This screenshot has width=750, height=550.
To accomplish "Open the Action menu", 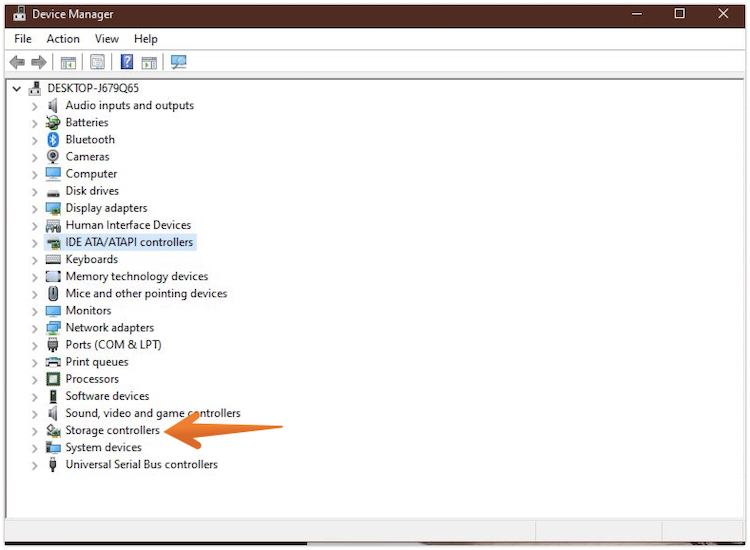I will point(63,39).
